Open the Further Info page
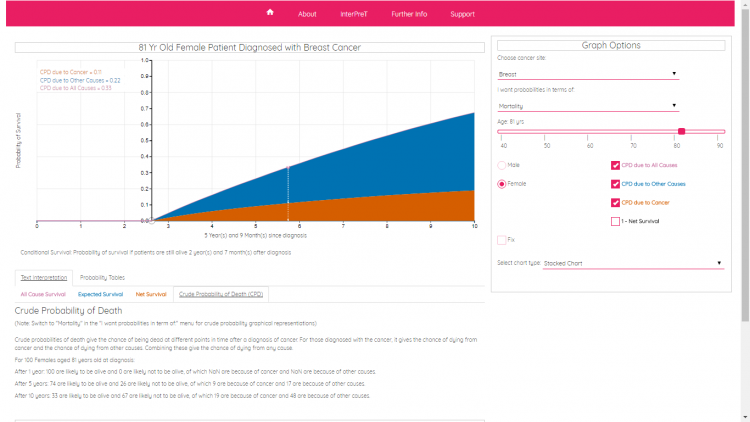This screenshot has width=750, height=422. [409, 14]
